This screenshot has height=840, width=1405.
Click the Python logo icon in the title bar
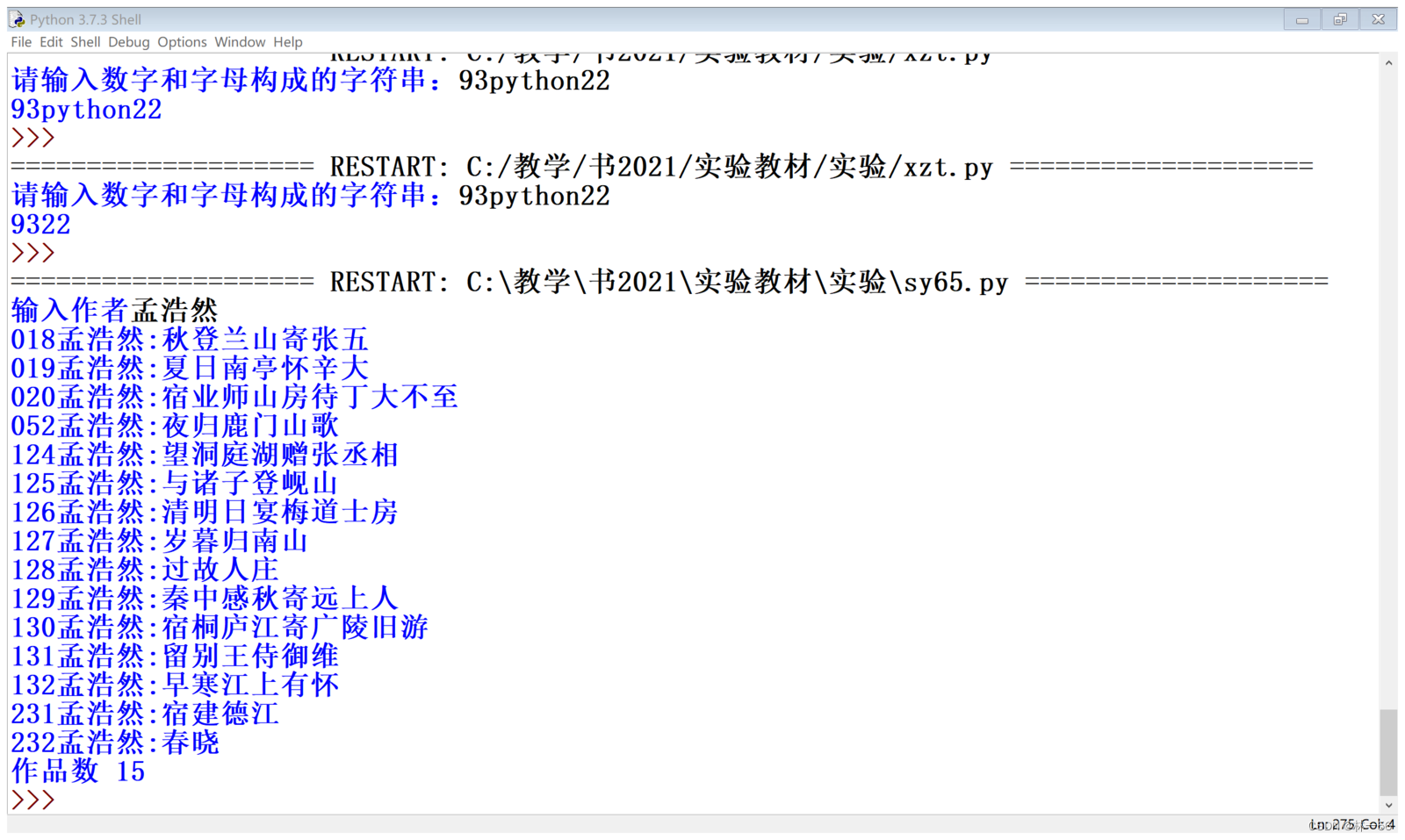tap(14, 18)
